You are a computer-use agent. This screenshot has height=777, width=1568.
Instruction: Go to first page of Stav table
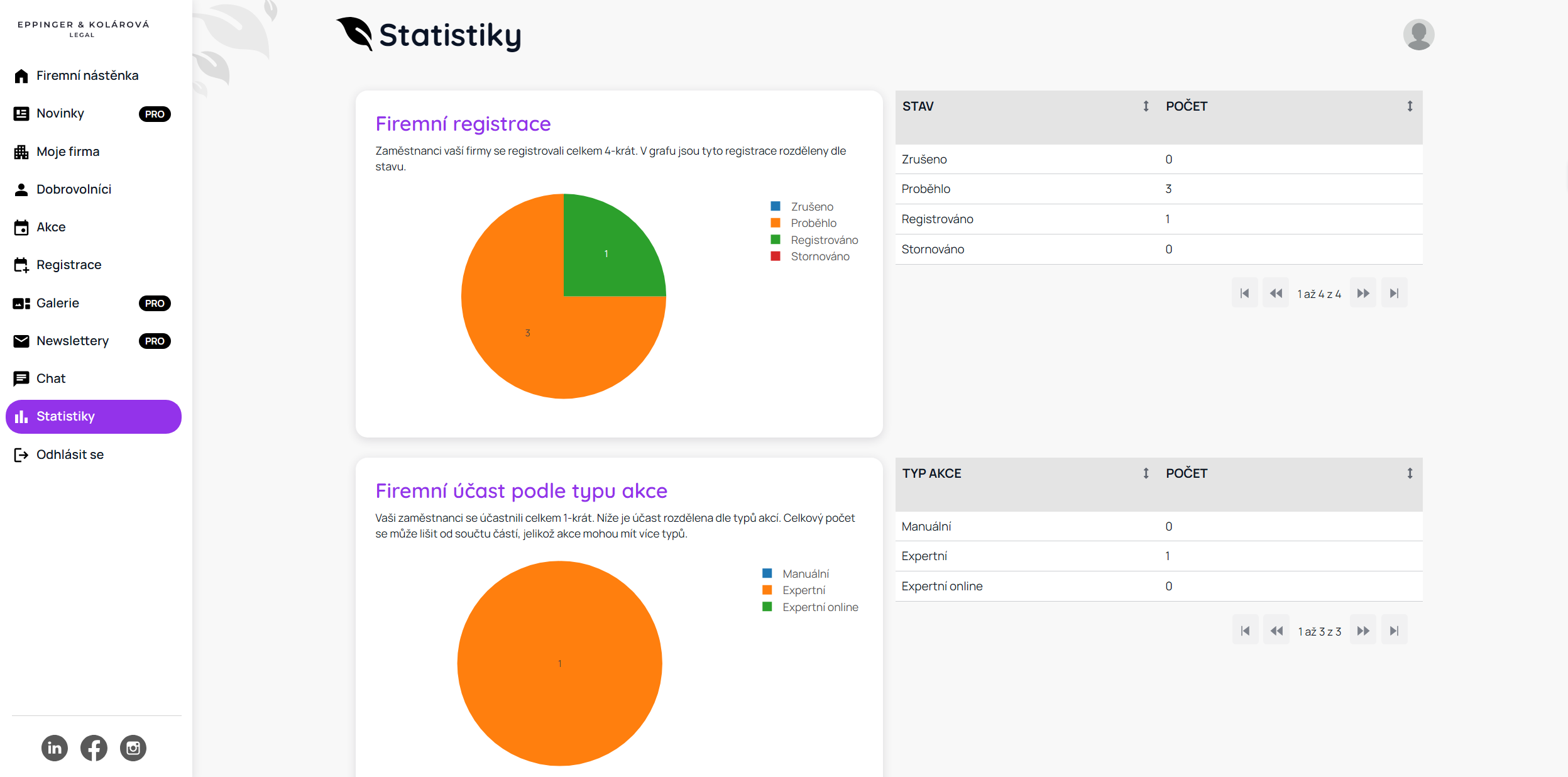1244,294
